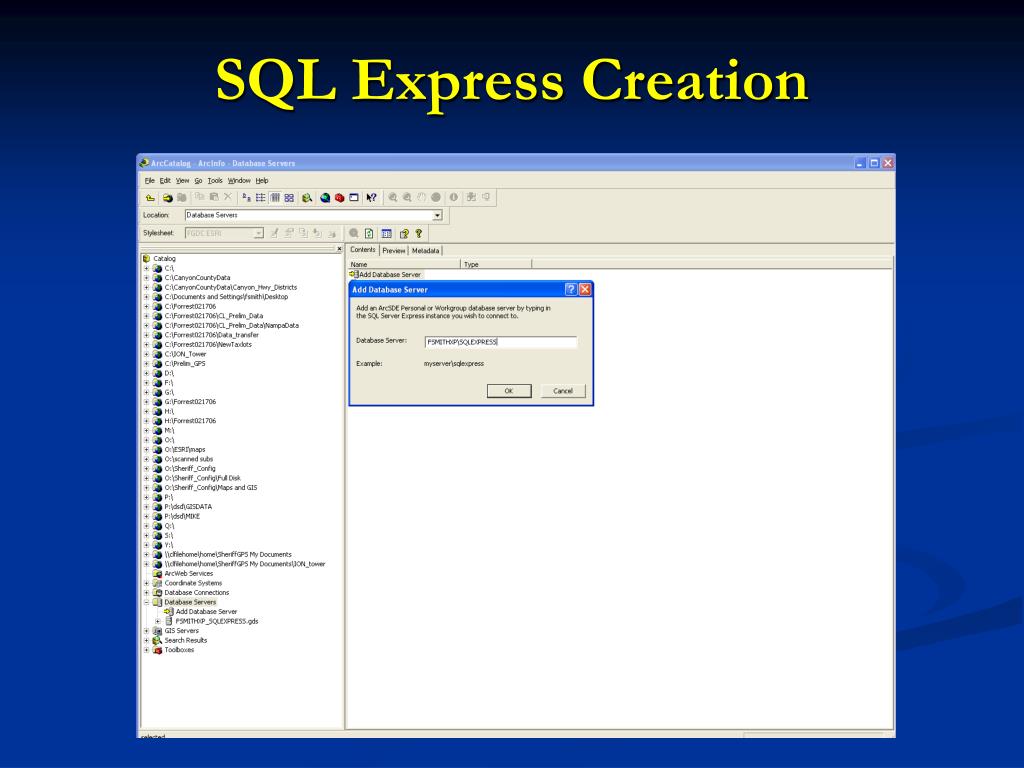1024x768 pixels.
Task: Click the metadata Edit pencil icon
Action: coord(275,233)
